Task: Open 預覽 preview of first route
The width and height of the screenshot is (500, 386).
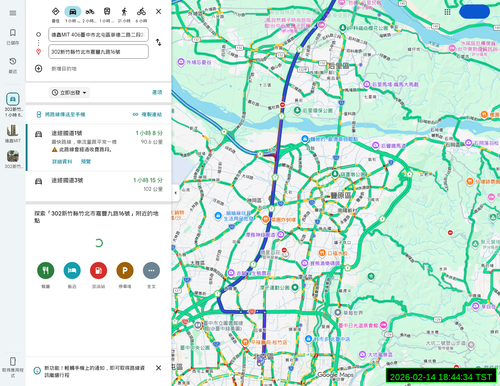Action: (86, 162)
